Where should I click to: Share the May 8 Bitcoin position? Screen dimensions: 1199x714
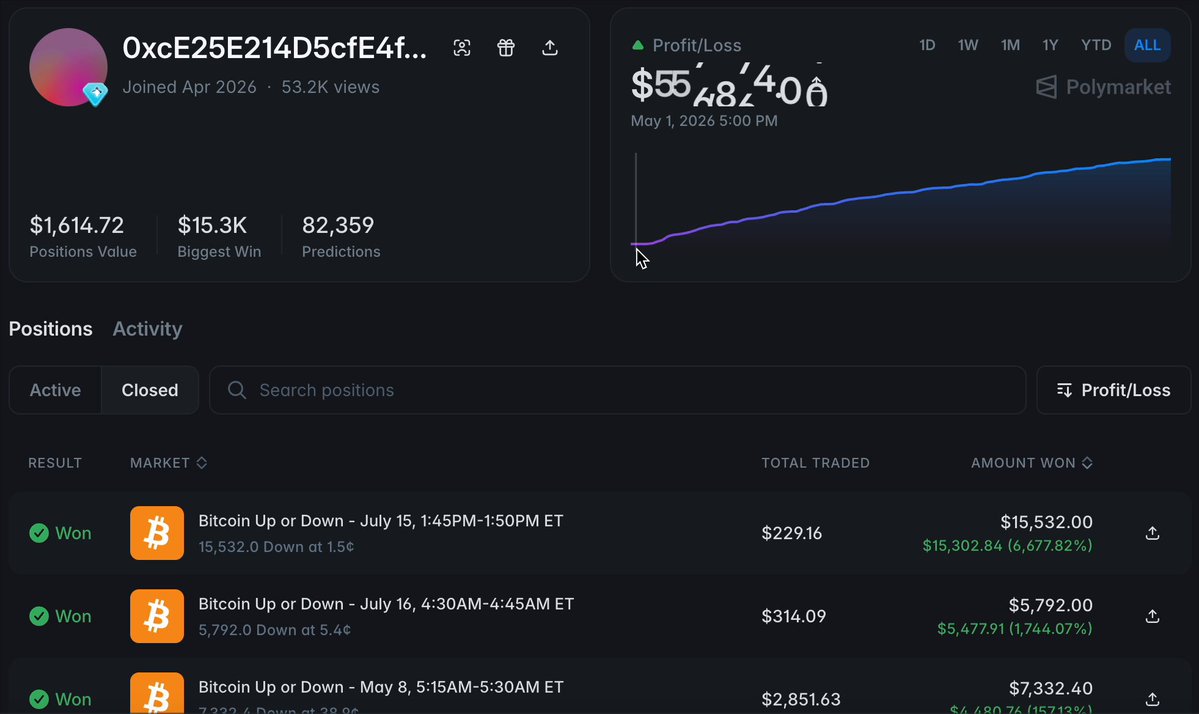point(1152,699)
